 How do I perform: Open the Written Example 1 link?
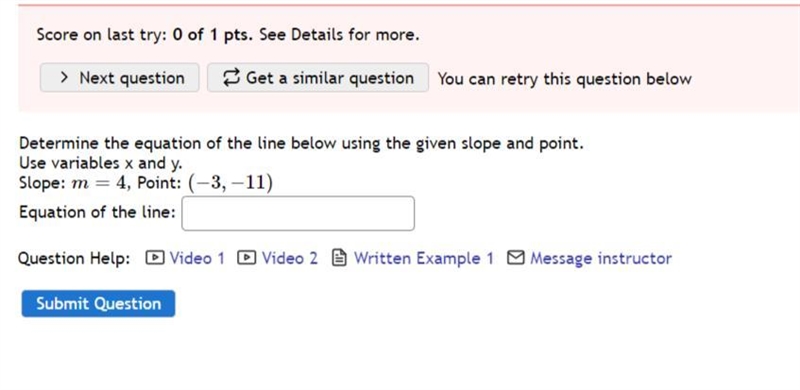click(424, 258)
